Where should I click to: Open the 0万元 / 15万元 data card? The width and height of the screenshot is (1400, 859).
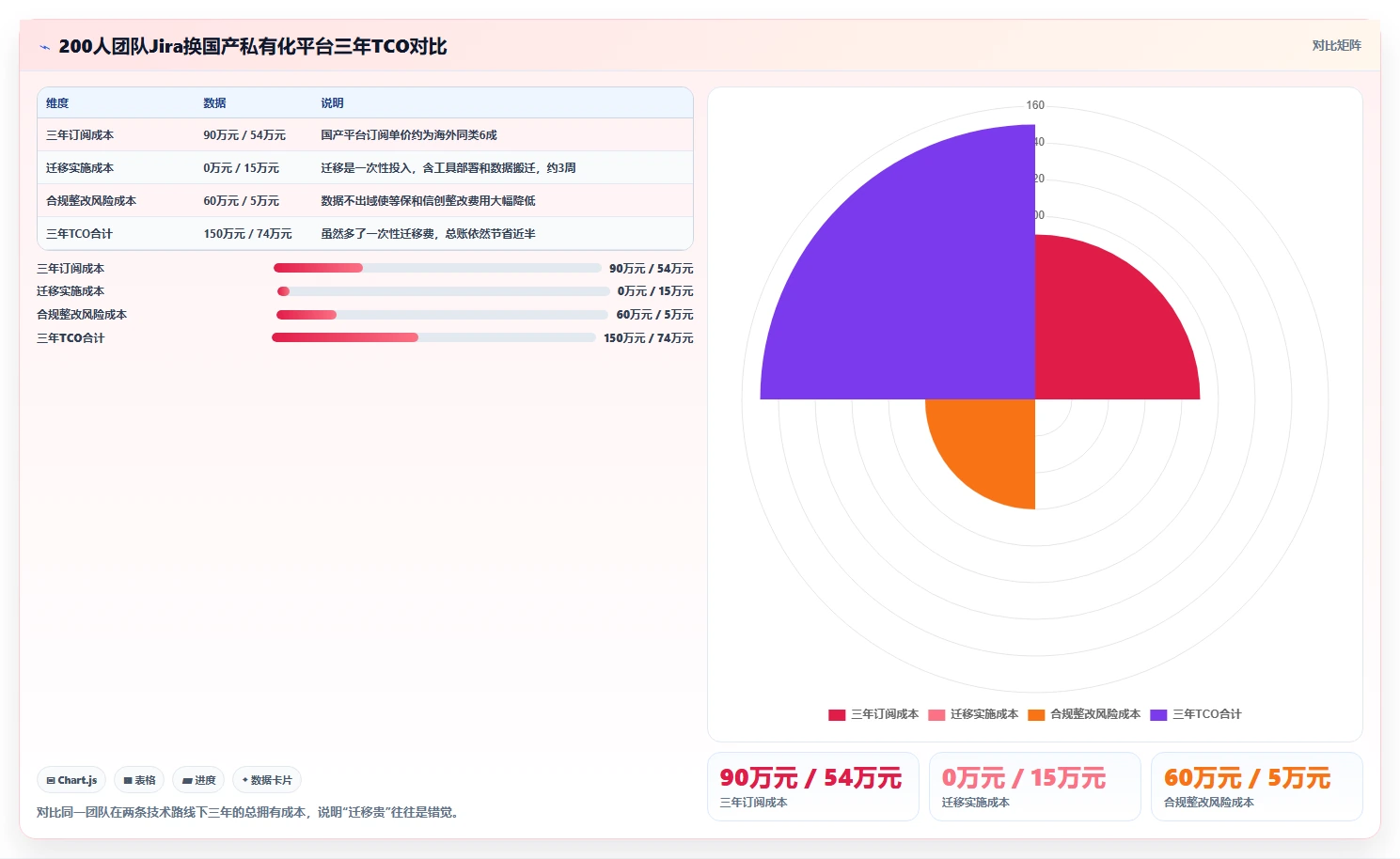coord(1035,787)
